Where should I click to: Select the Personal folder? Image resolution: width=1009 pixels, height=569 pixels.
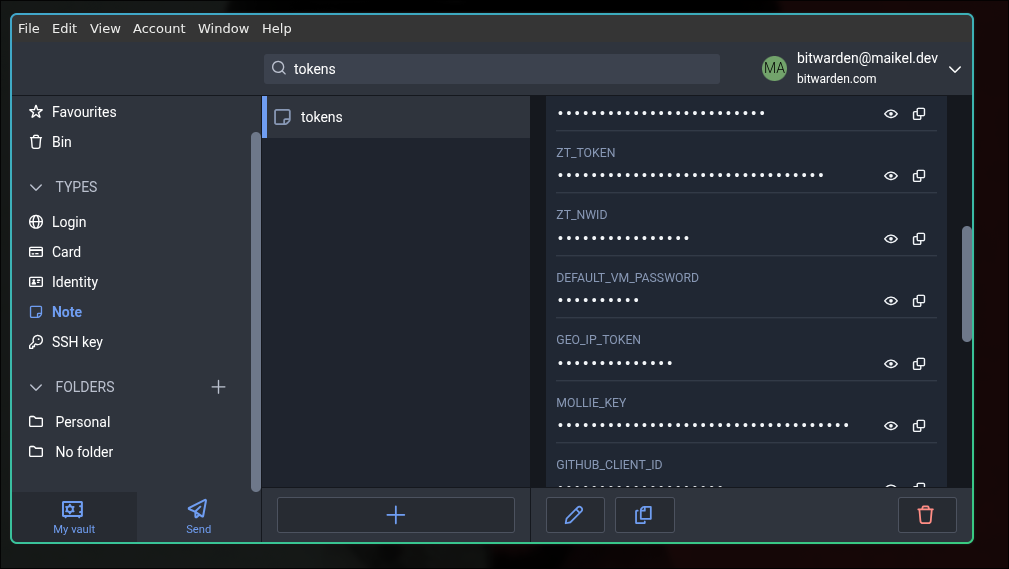coord(82,422)
